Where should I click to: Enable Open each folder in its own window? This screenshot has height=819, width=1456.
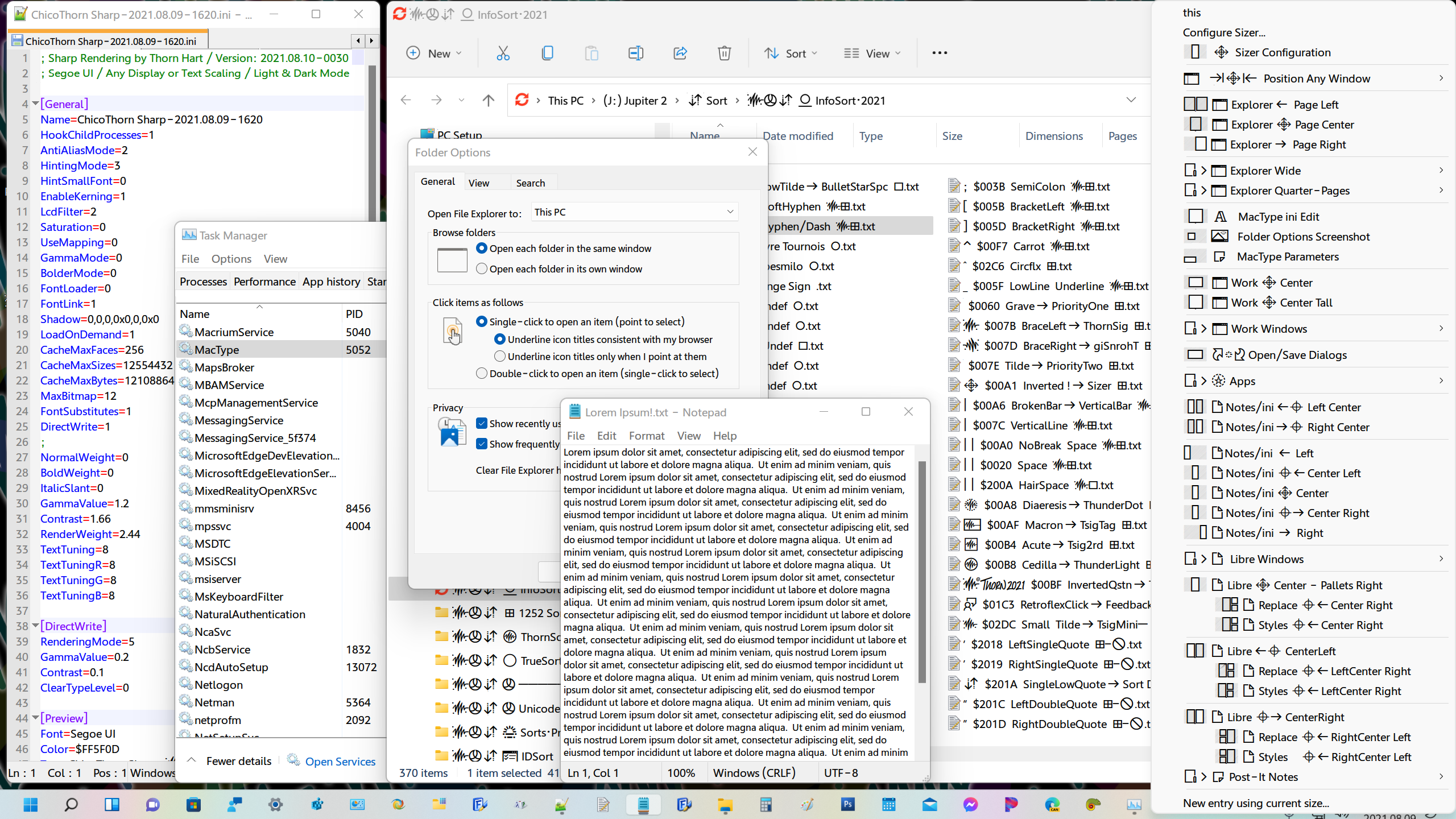[x=482, y=268]
